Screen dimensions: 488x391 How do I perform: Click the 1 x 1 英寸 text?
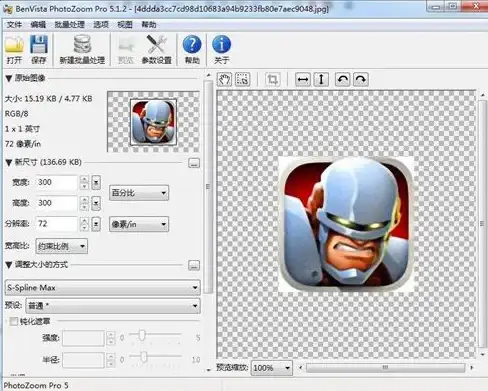22,129
